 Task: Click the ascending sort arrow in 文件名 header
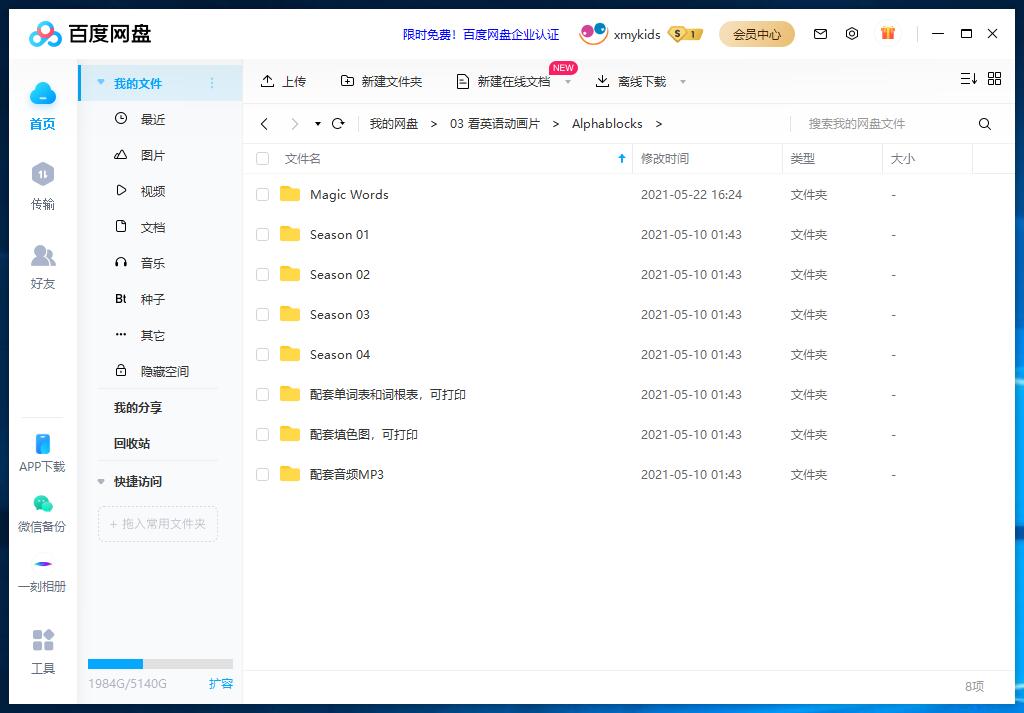click(622, 158)
